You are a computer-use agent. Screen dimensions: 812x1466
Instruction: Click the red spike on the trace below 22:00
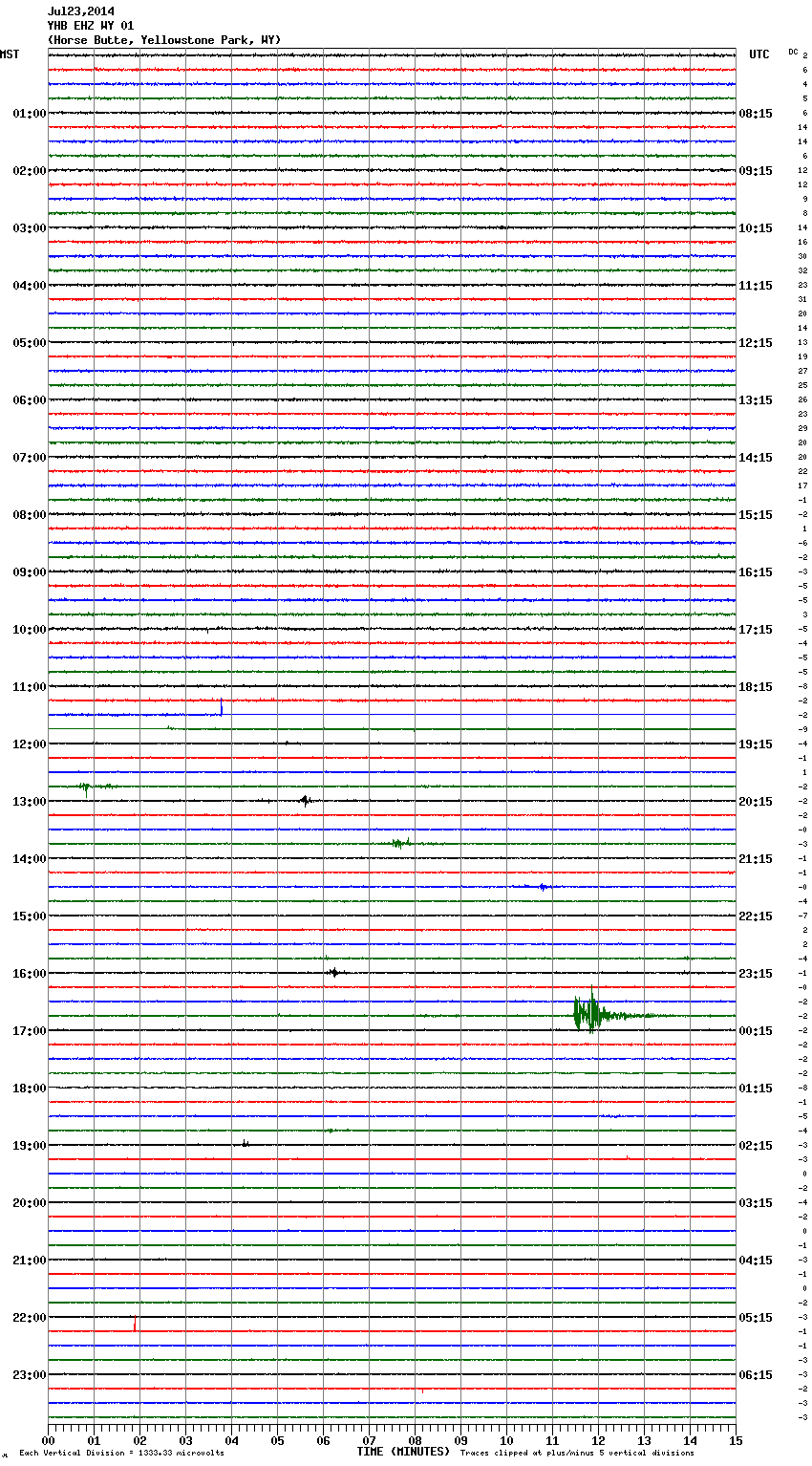[x=135, y=1325]
